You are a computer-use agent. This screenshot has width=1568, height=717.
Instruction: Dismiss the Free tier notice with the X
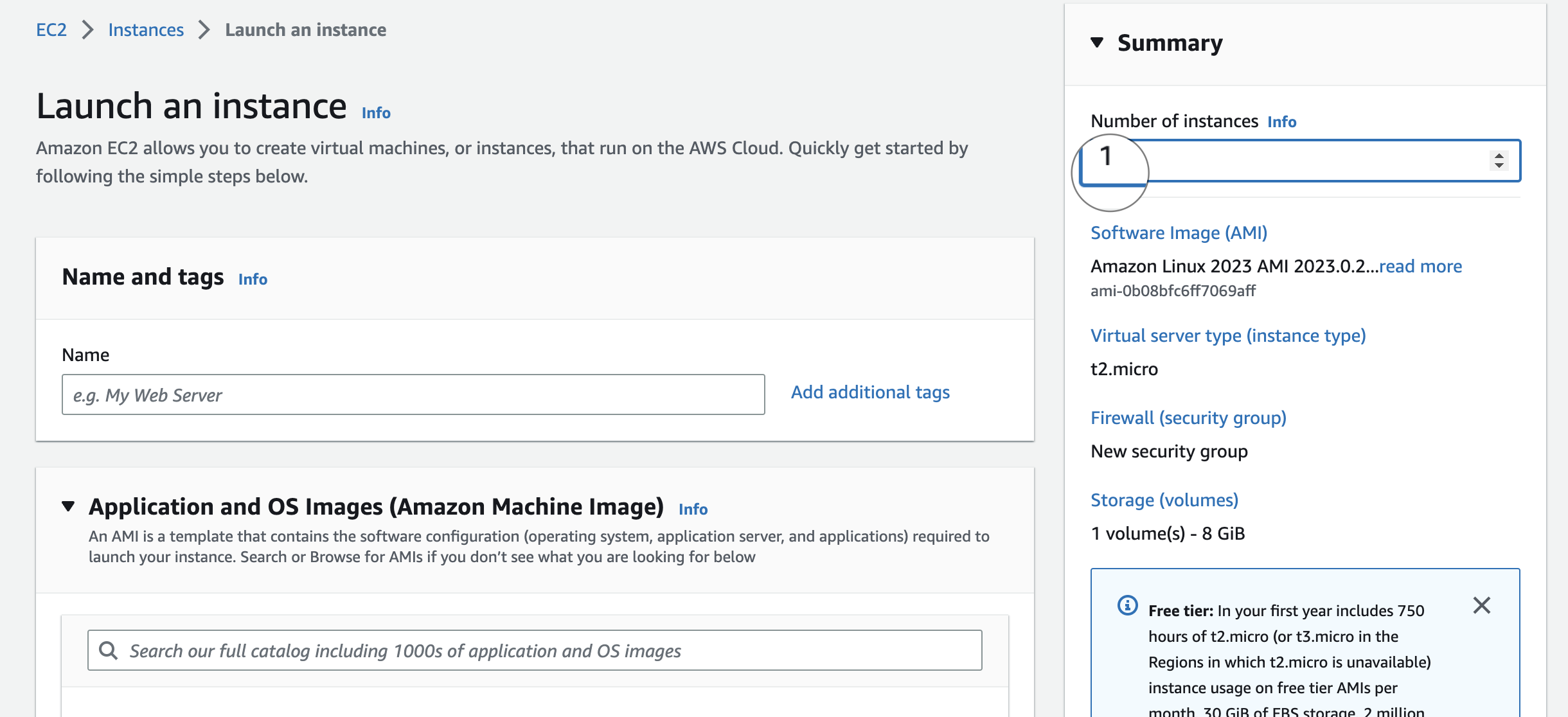tap(1482, 605)
